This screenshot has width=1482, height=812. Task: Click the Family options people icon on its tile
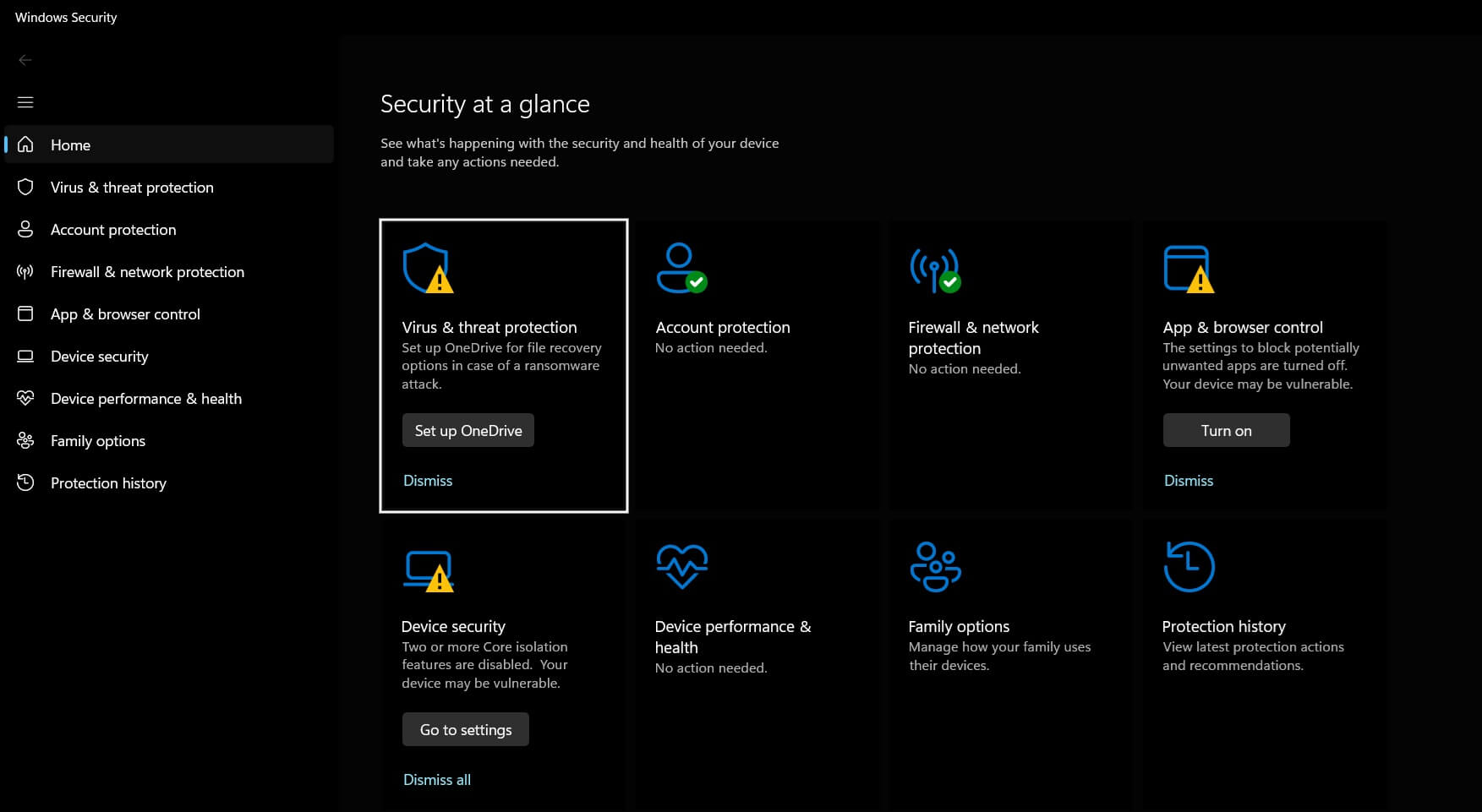935,566
